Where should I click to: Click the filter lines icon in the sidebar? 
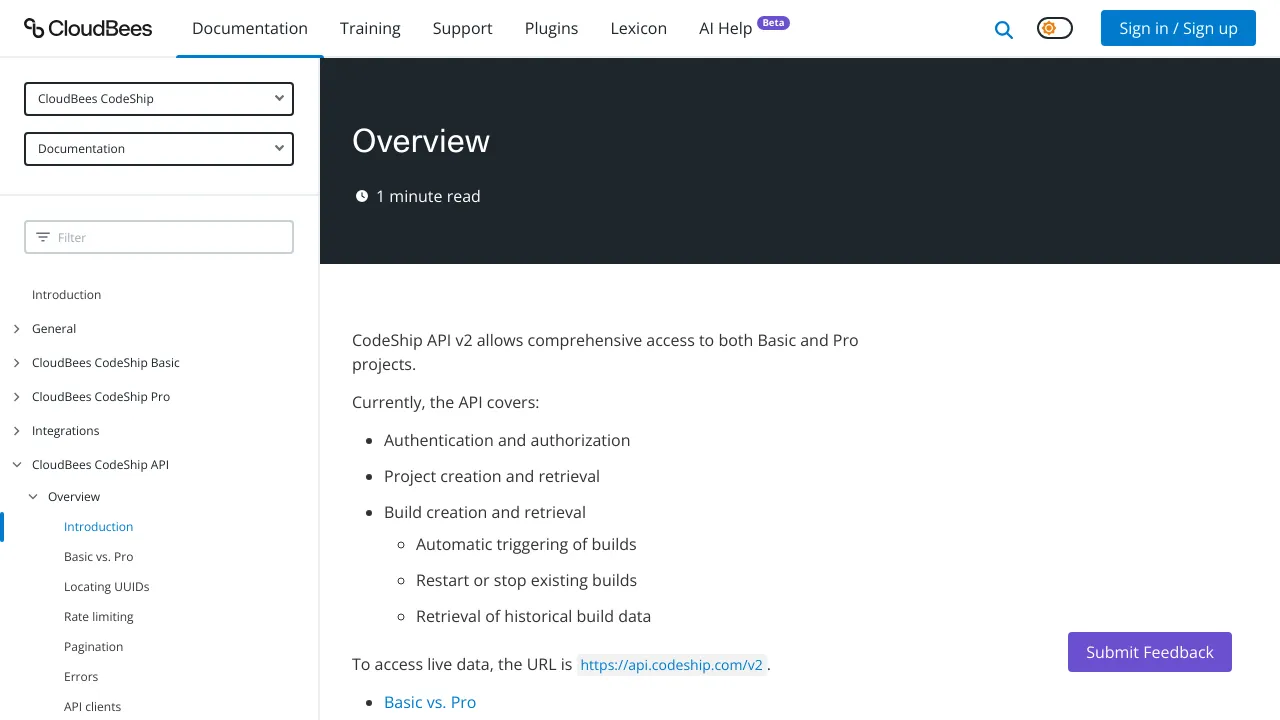[x=43, y=237]
